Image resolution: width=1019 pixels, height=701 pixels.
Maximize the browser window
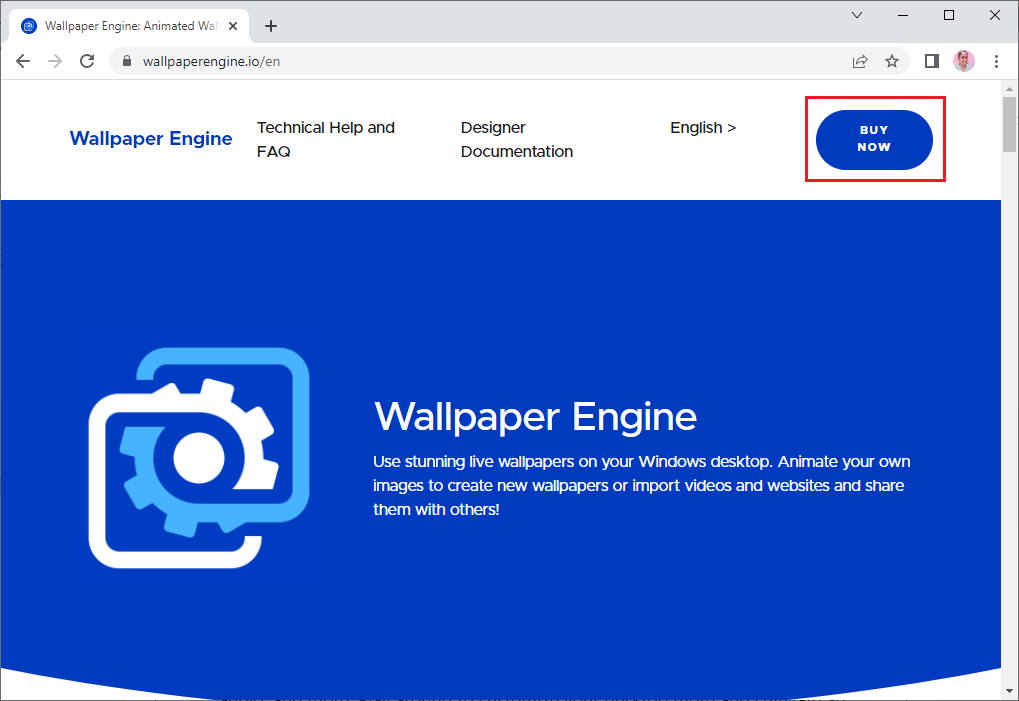click(x=949, y=15)
